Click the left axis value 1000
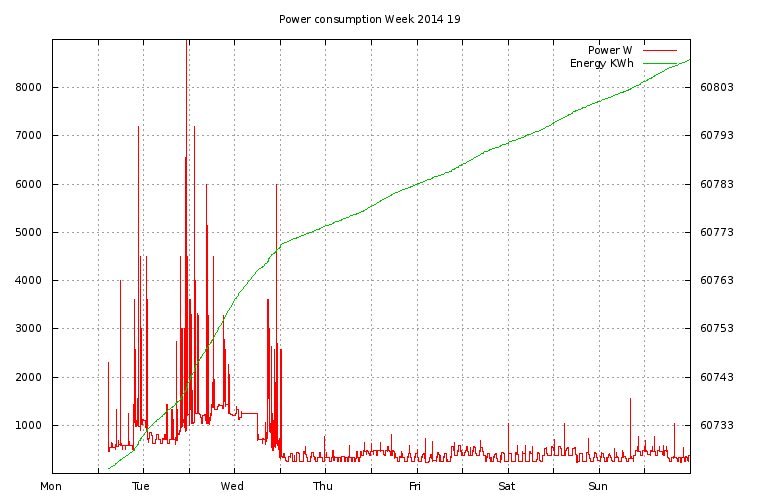 (x=29, y=425)
